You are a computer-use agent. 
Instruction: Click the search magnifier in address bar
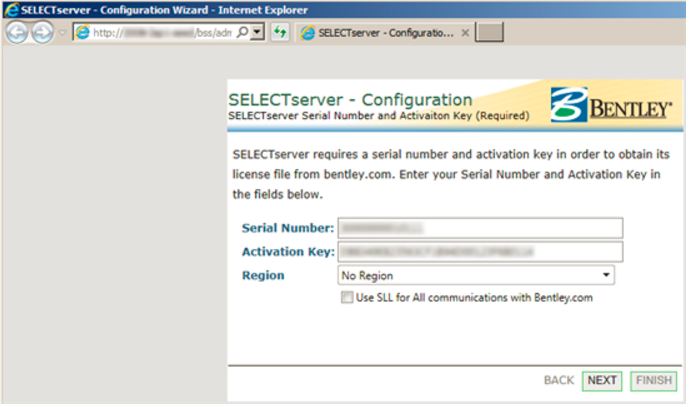[242, 32]
